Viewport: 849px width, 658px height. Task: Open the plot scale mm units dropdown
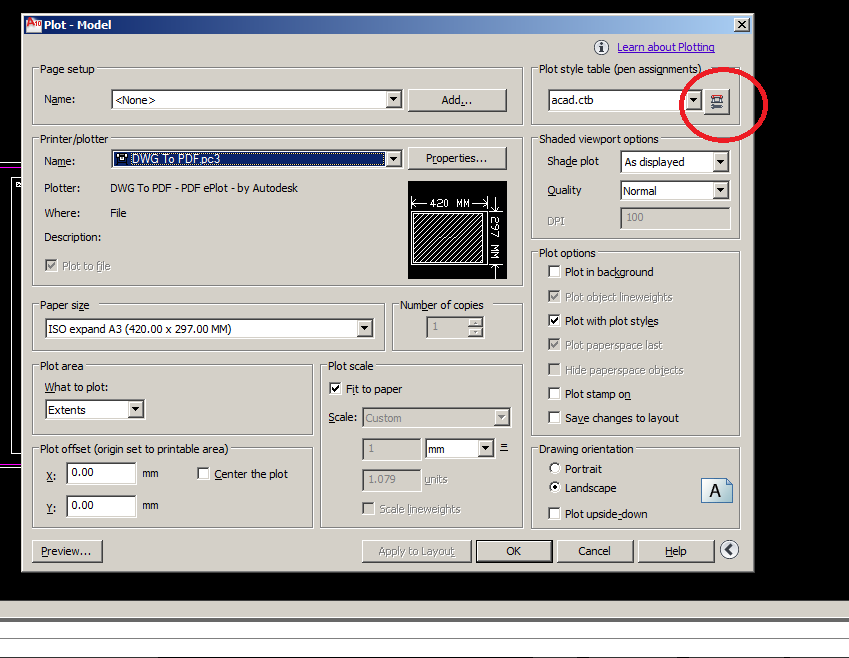[486, 448]
